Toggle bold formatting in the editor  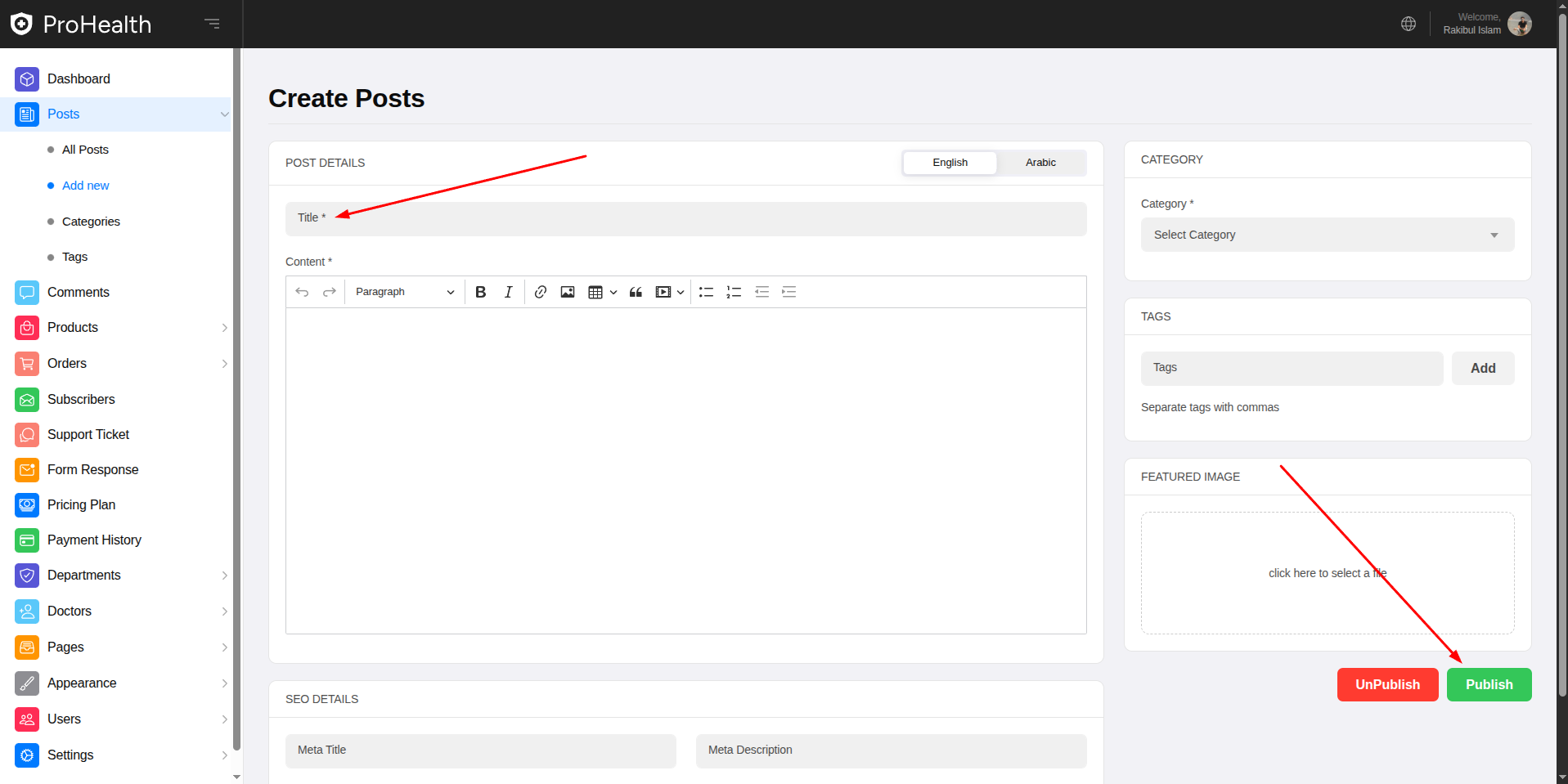[481, 292]
